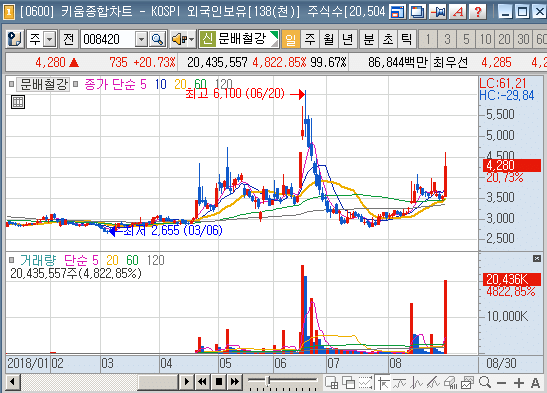547x393 pixels.
Task: Click the 08/30 date label on the time axis
Action: (501, 364)
